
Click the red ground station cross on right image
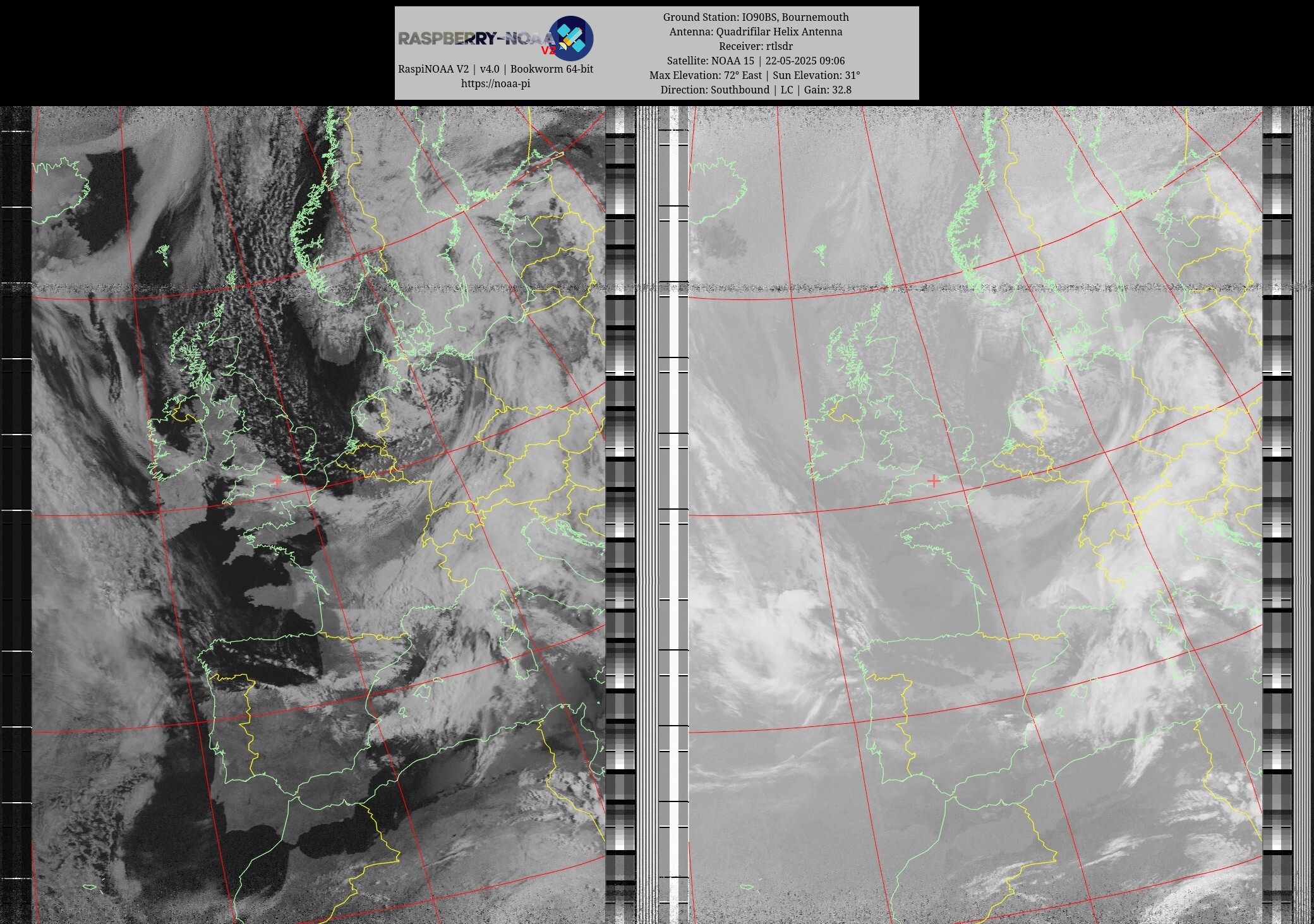(933, 481)
